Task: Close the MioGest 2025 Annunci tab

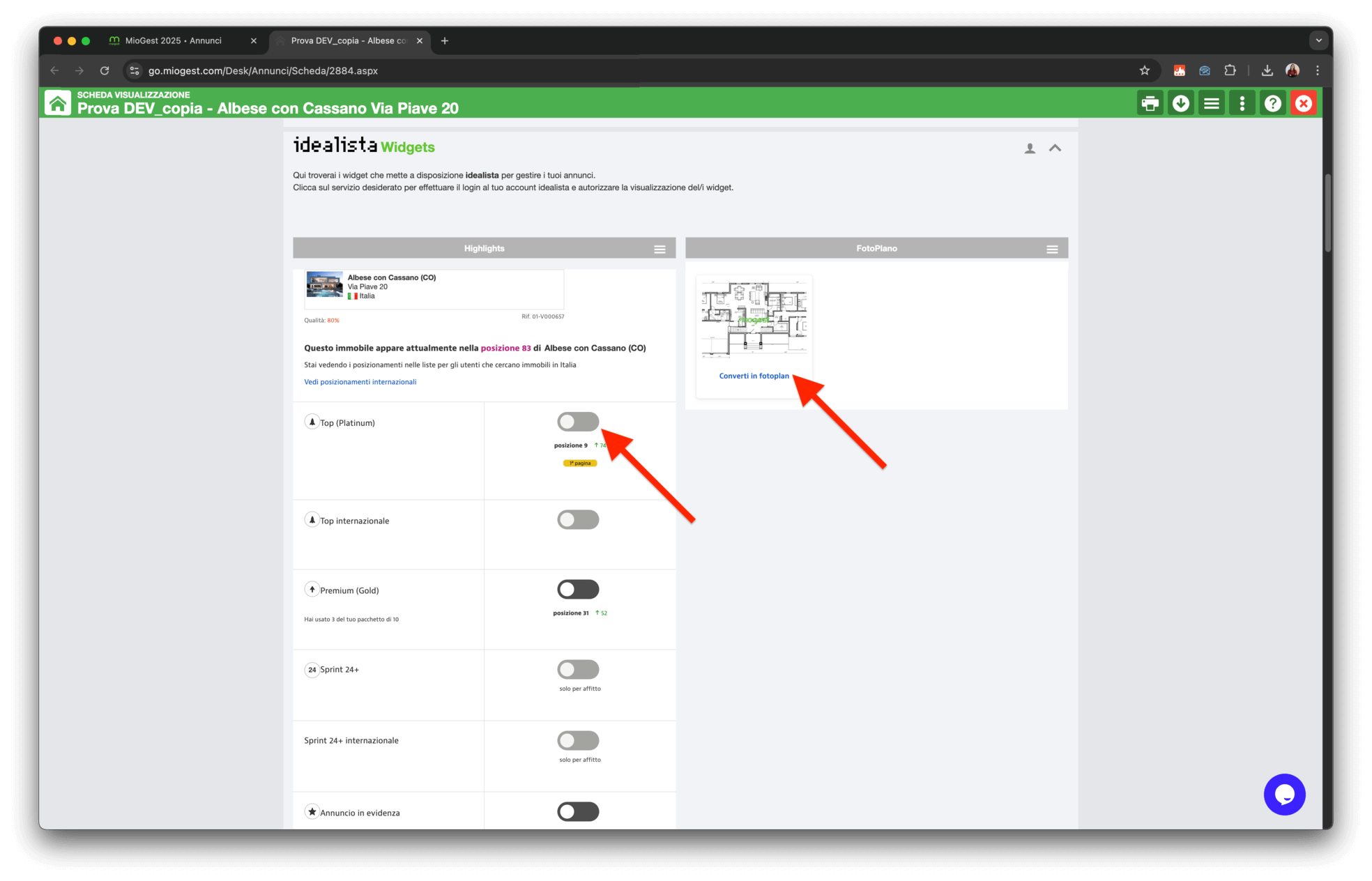Action: (254, 41)
